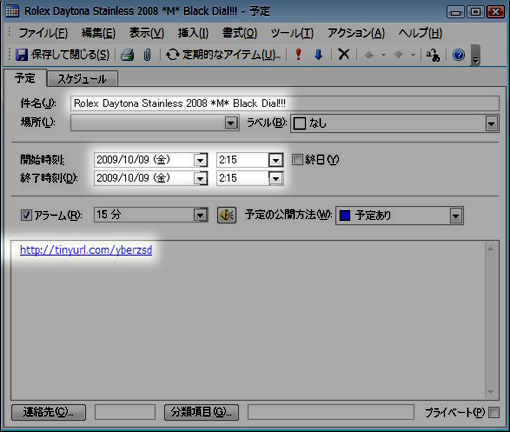The image size is (510, 432).
Task: Expand the 15 分 alarm time dropdown
Action: (x=200, y=215)
